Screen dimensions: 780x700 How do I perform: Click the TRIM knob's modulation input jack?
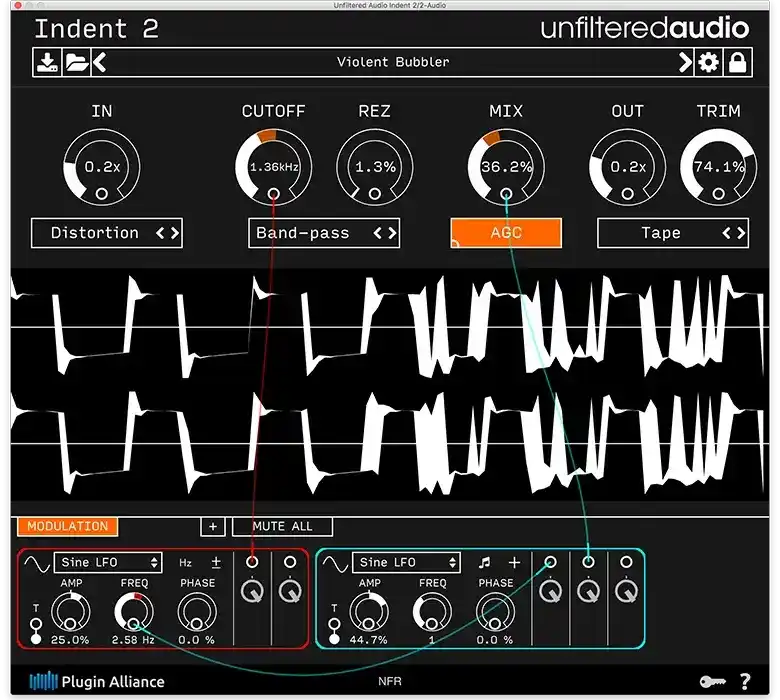click(718, 194)
